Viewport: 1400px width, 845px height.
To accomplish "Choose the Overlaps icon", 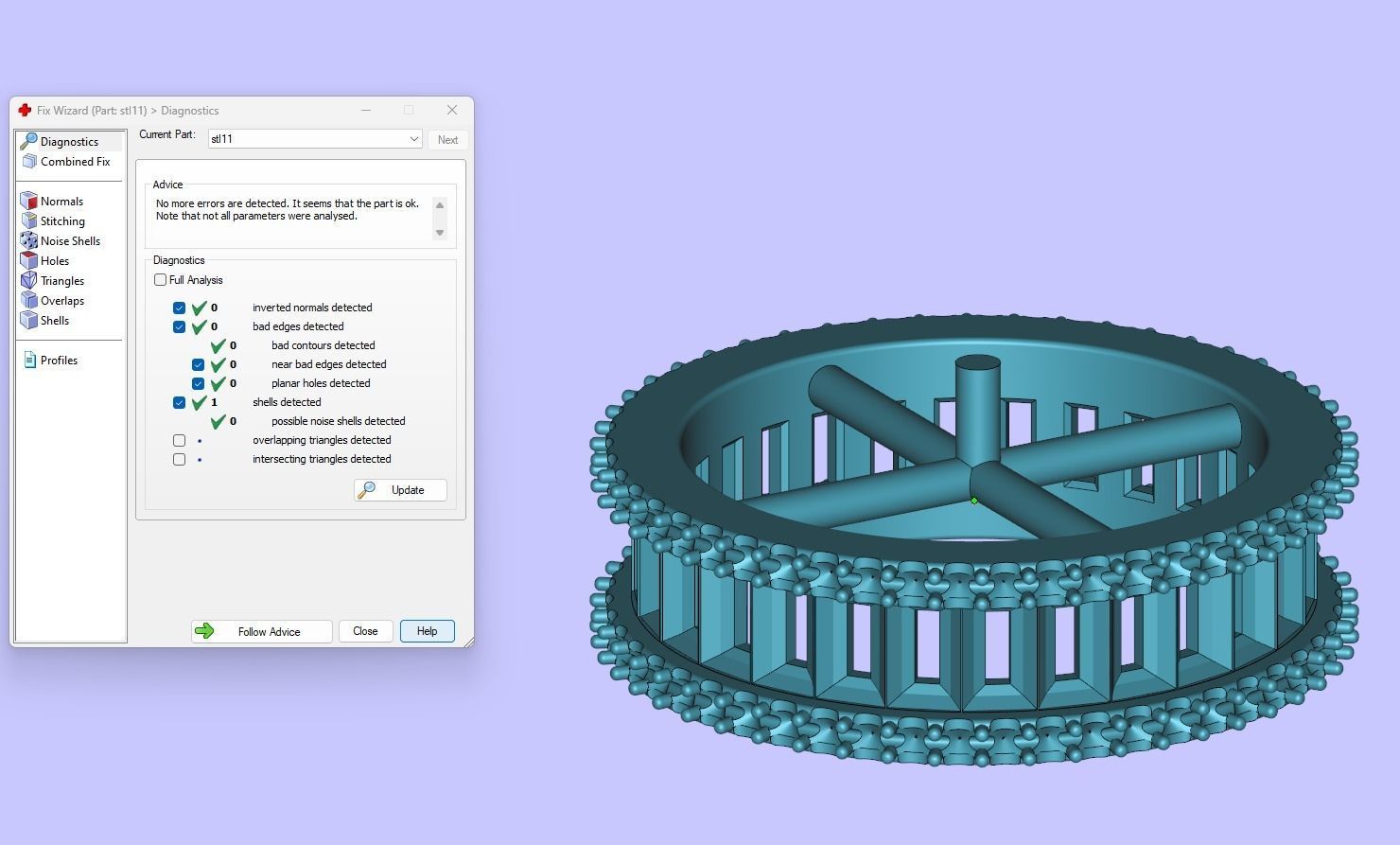I will 29,301.
